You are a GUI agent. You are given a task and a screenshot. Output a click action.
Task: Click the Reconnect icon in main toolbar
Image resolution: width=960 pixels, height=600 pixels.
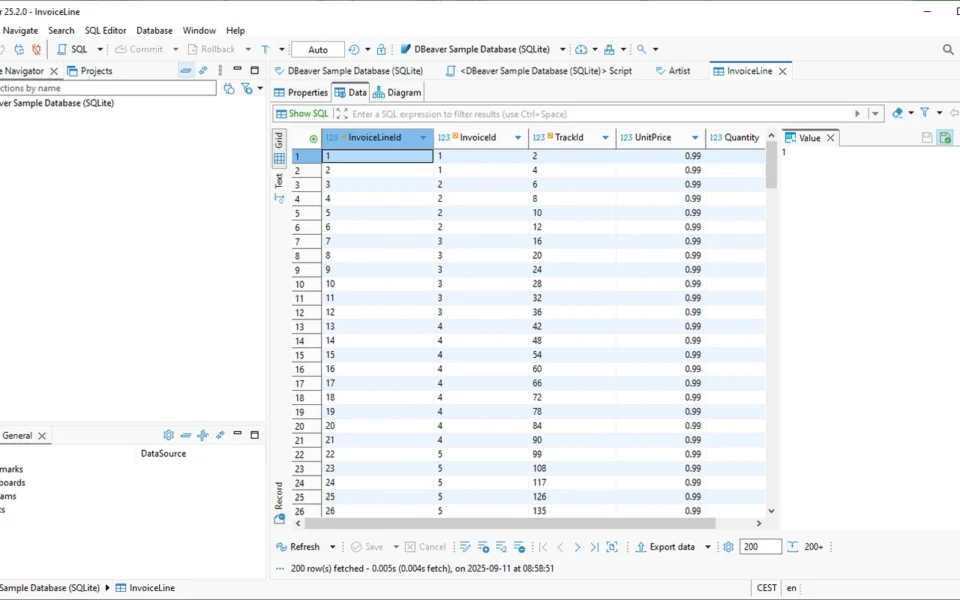click(x=19, y=49)
